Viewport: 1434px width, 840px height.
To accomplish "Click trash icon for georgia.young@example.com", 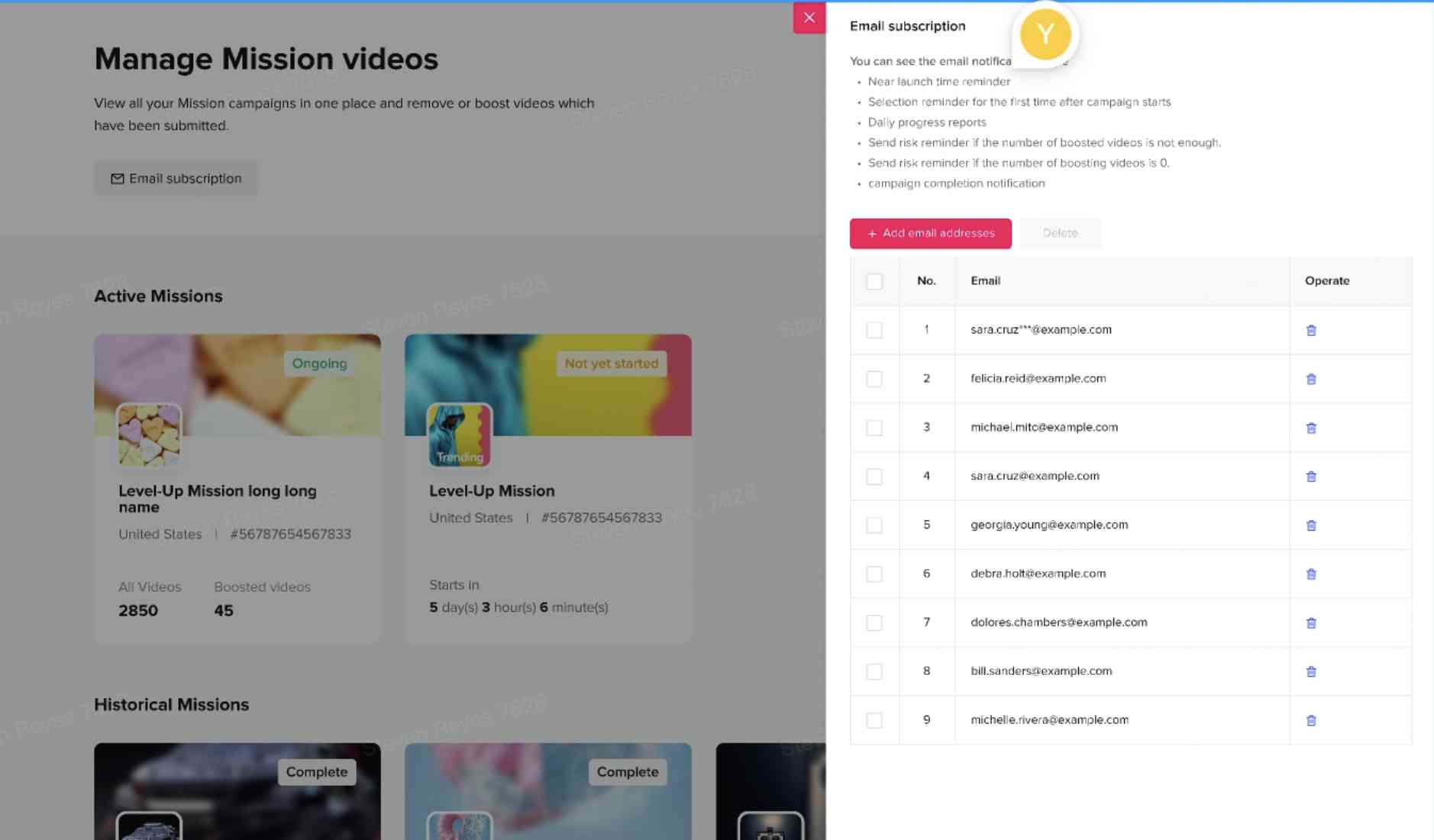I will tap(1311, 525).
